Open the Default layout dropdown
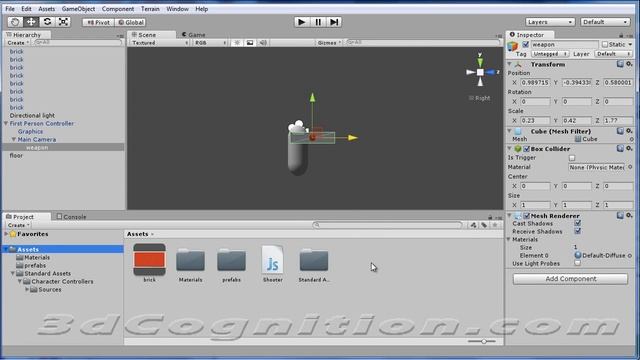The height and width of the screenshot is (360, 640). [605, 22]
